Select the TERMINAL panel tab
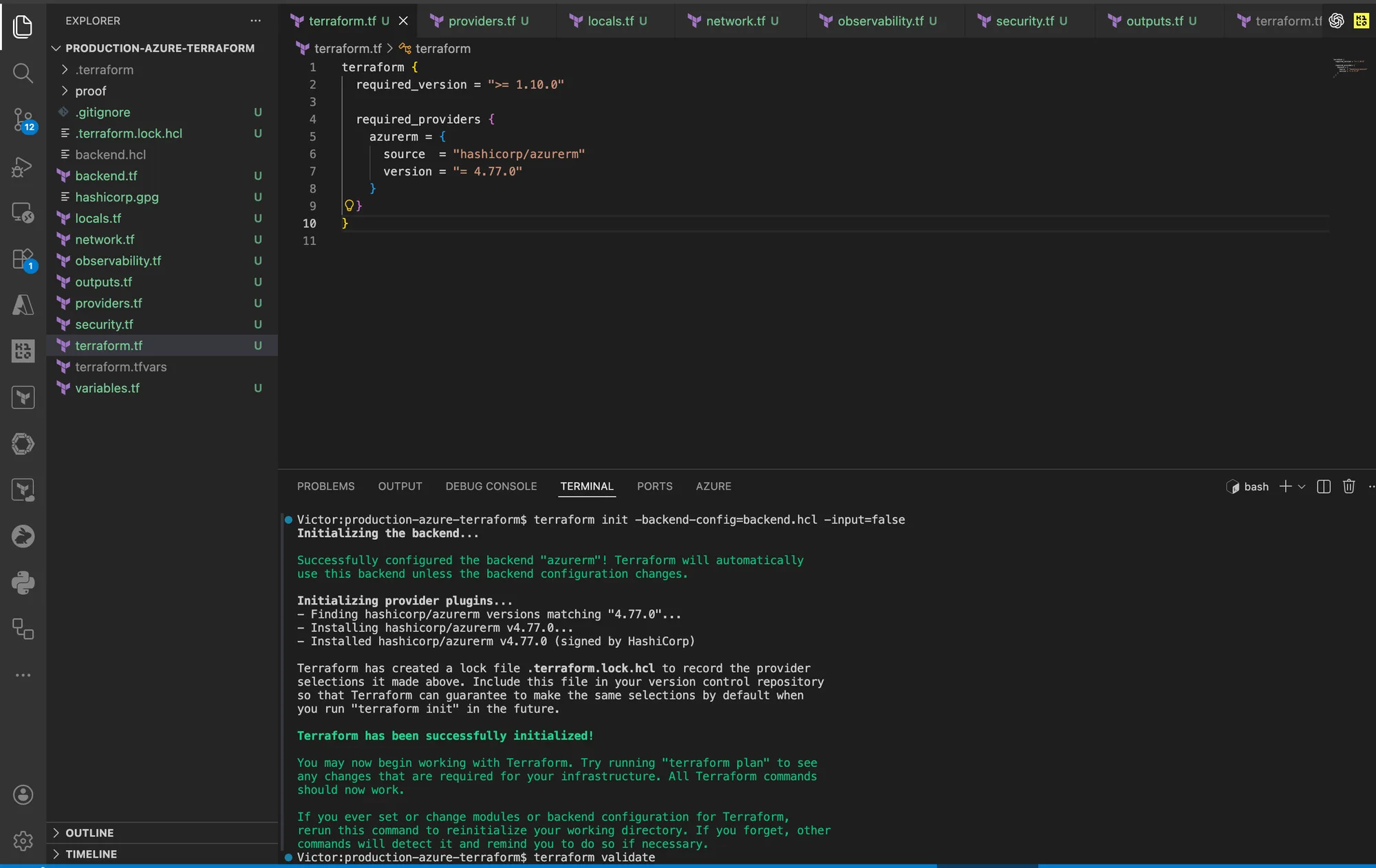 [587, 486]
